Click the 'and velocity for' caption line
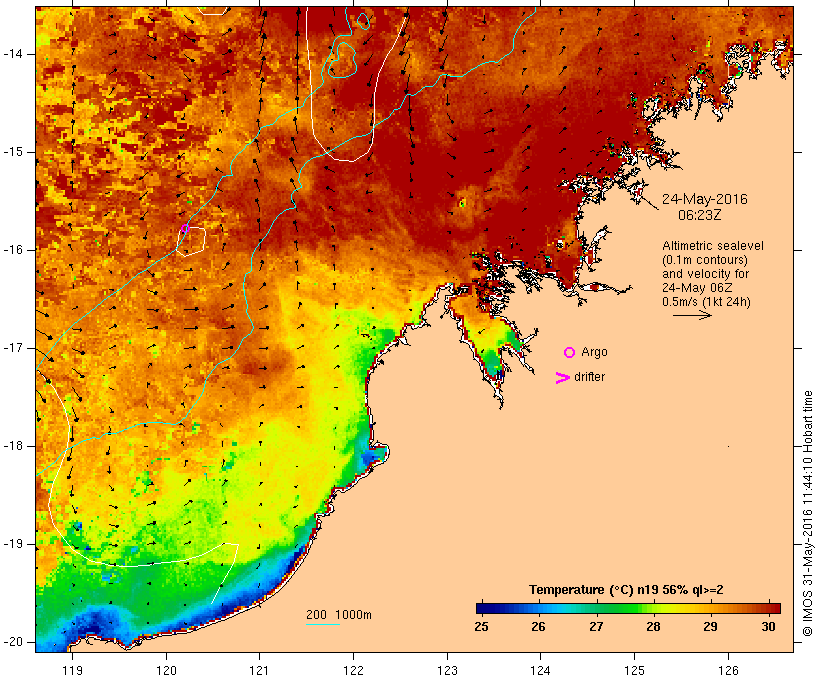This screenshot has height=680, width=820. point(705,274)
